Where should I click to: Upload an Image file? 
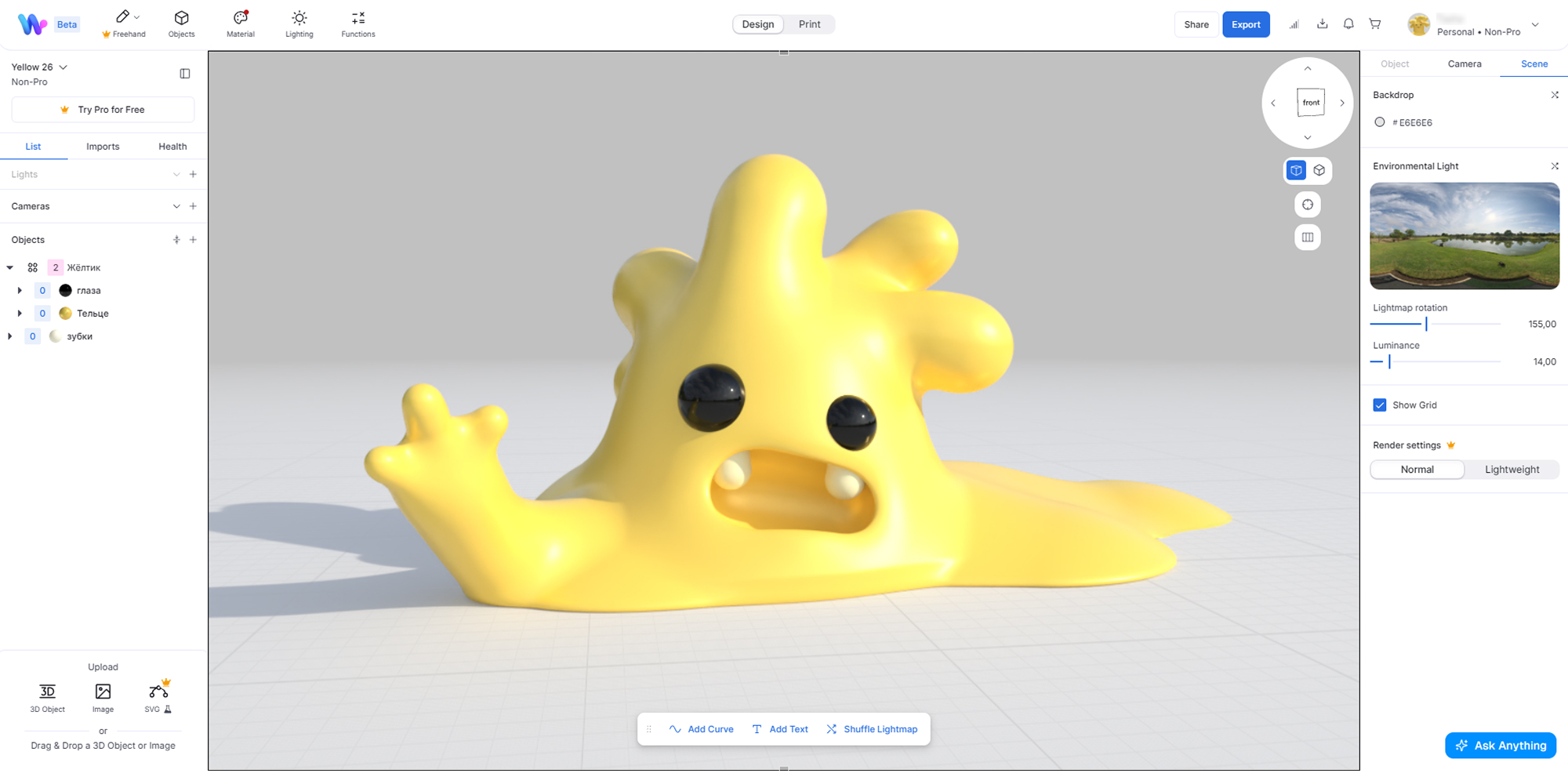pos(103,696)
